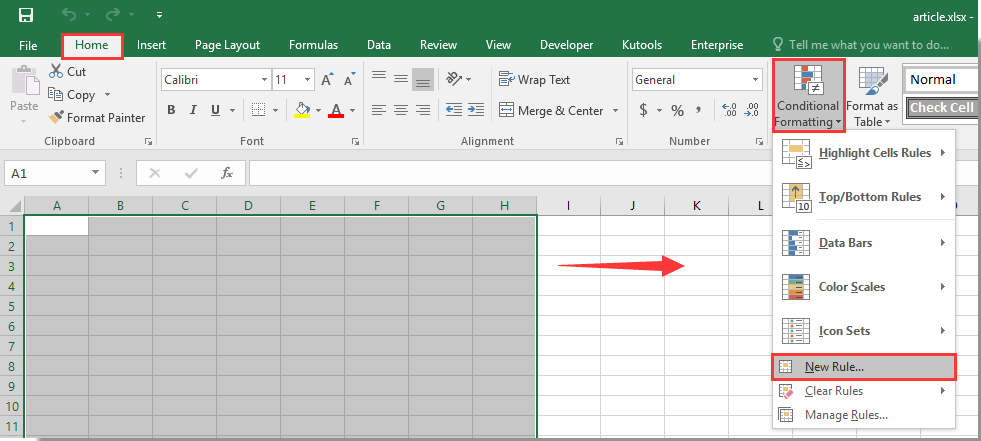Click the Save icon in title bar

26,15
